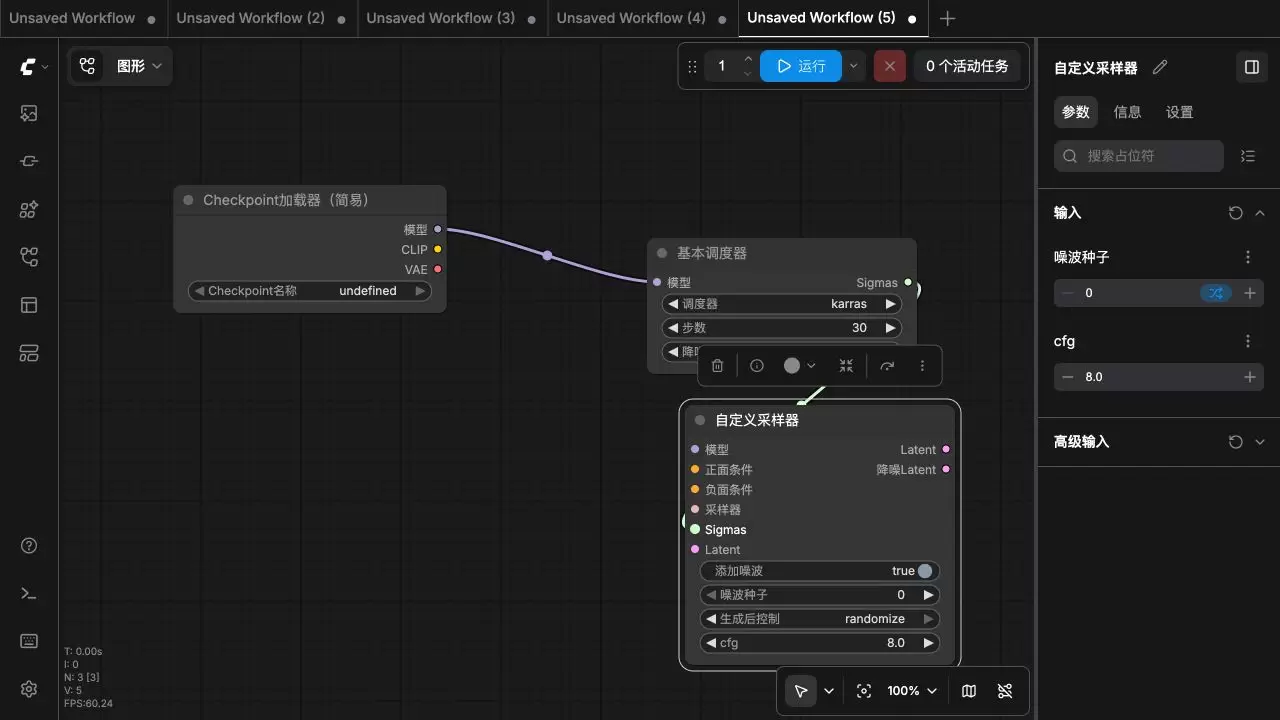Click the fit view icon in bottom toolbar
Screen dimensions: 1280x720
[864, 691]
